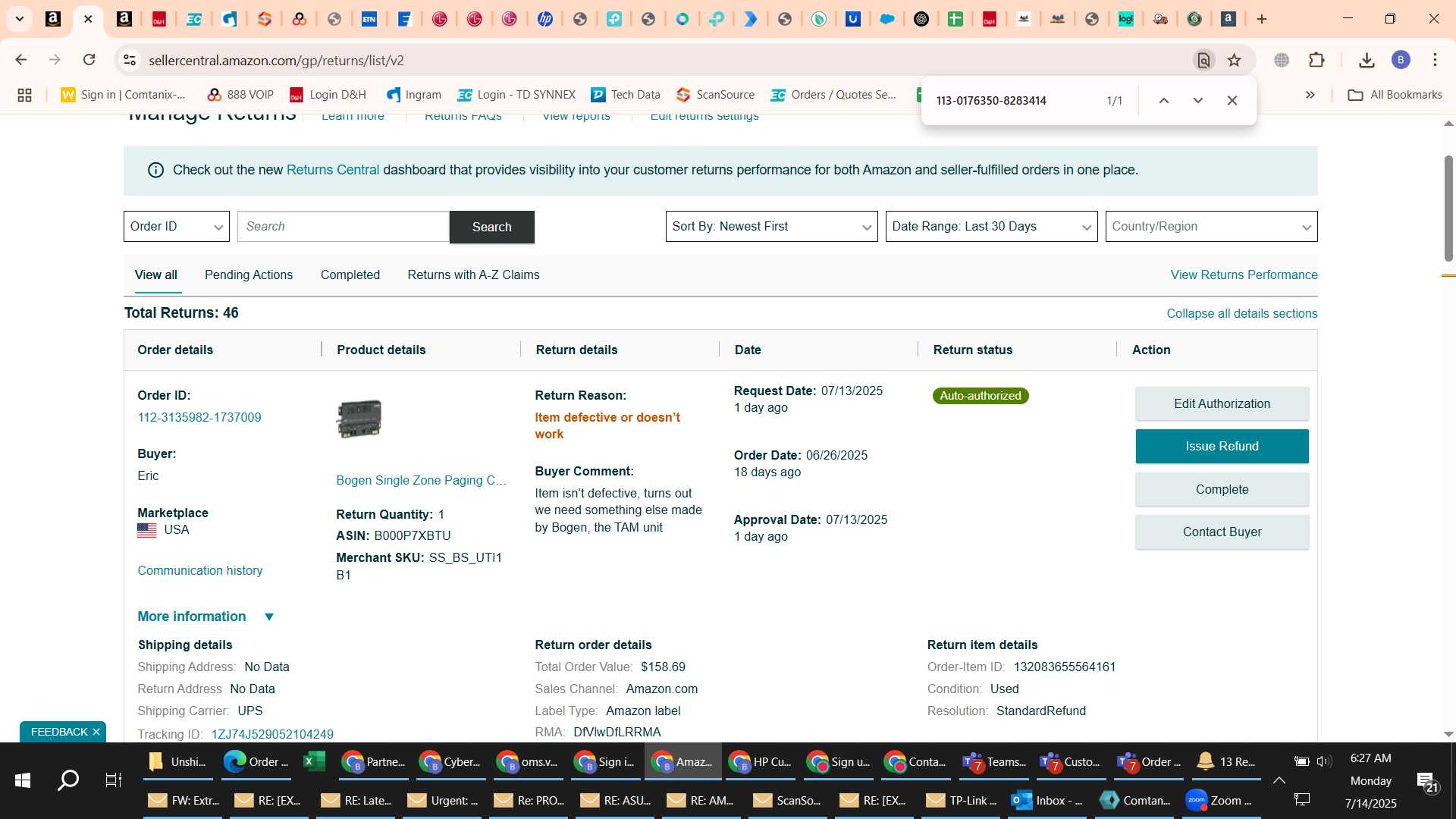Open the Country/Region dropdown
The image size is (1456, 819).
tap(1212, 226)
